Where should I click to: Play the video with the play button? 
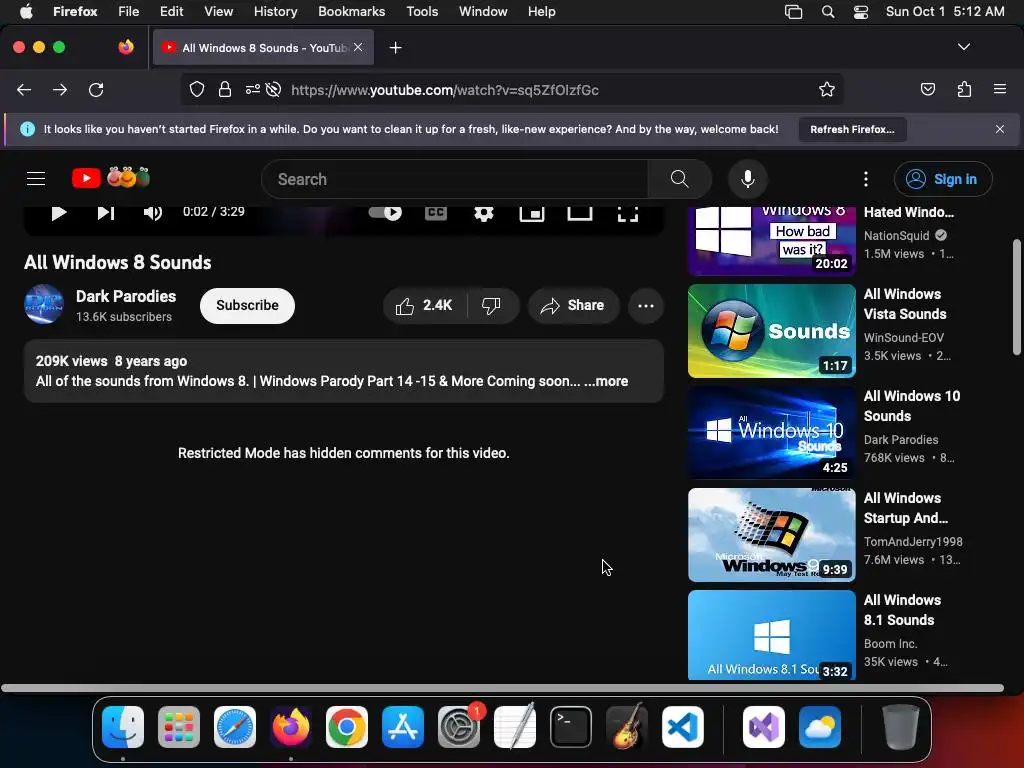59,213
